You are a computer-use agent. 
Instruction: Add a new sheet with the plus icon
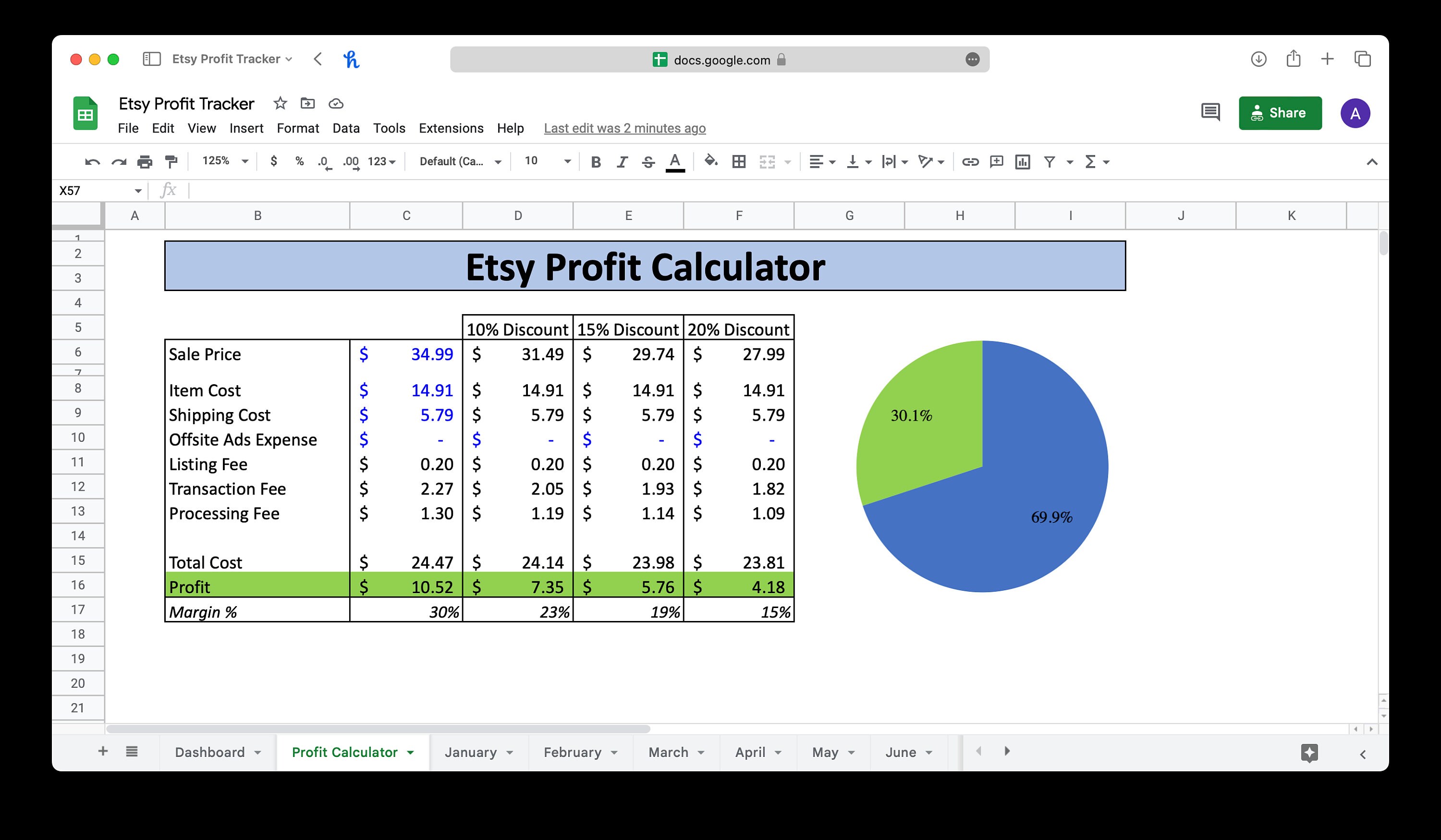pyautogui.click(x=103, y=751)
